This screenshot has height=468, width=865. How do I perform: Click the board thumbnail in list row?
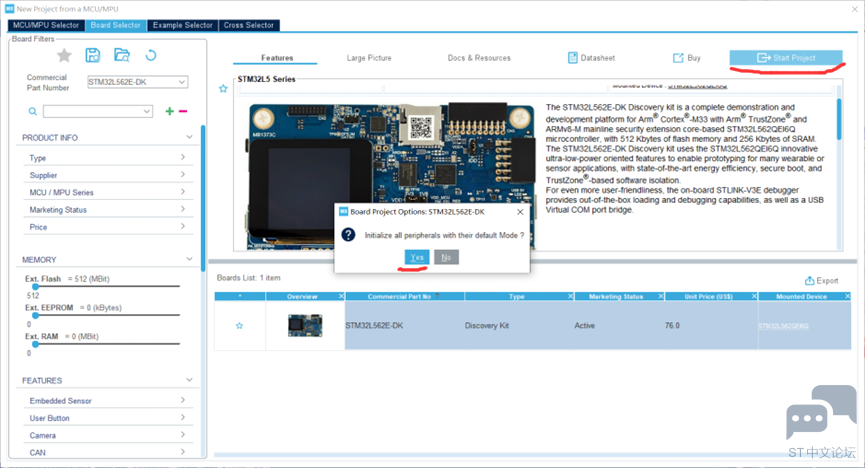coord(305,326)
